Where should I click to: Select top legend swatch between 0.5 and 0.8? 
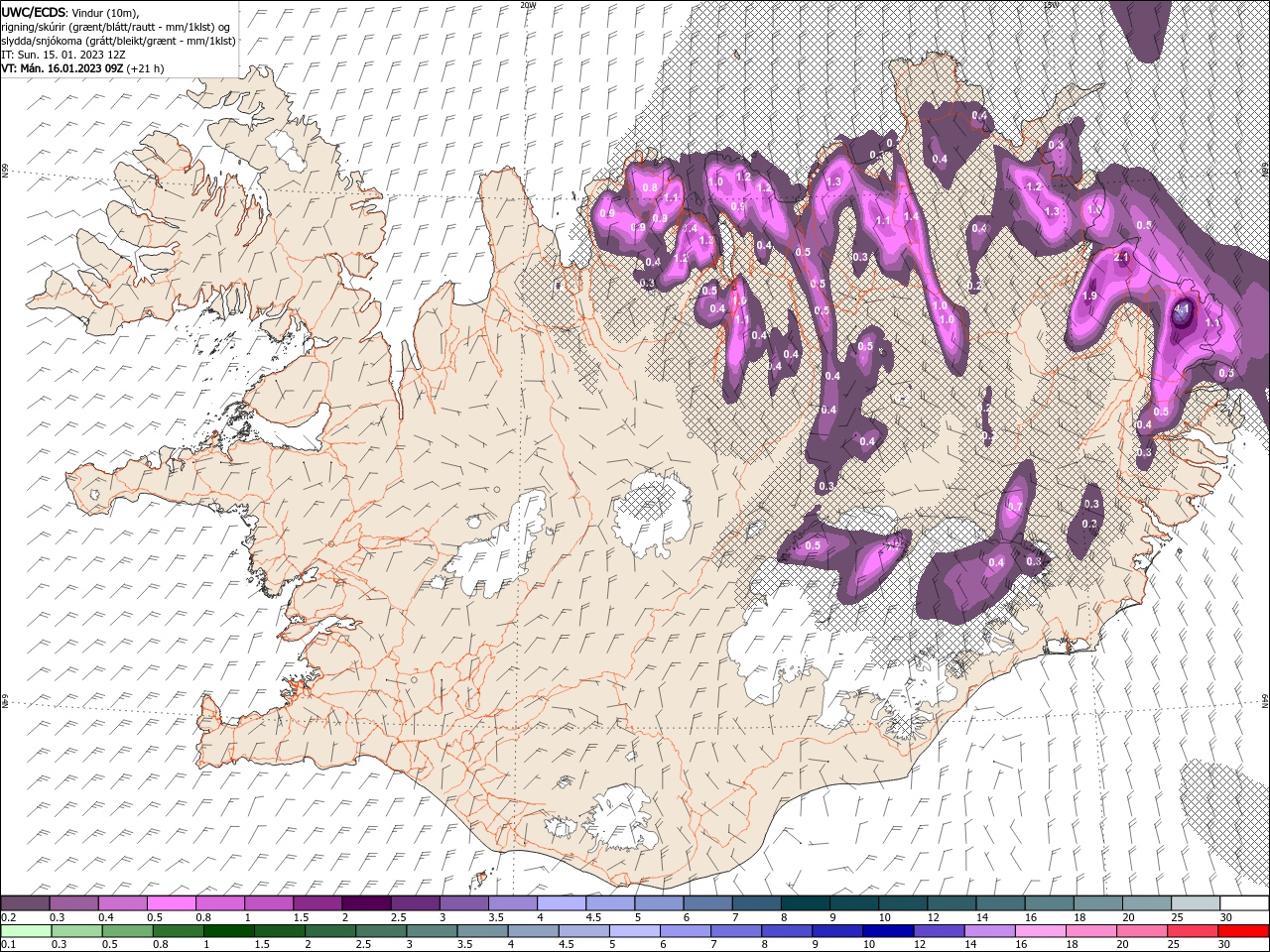[172, 903]
